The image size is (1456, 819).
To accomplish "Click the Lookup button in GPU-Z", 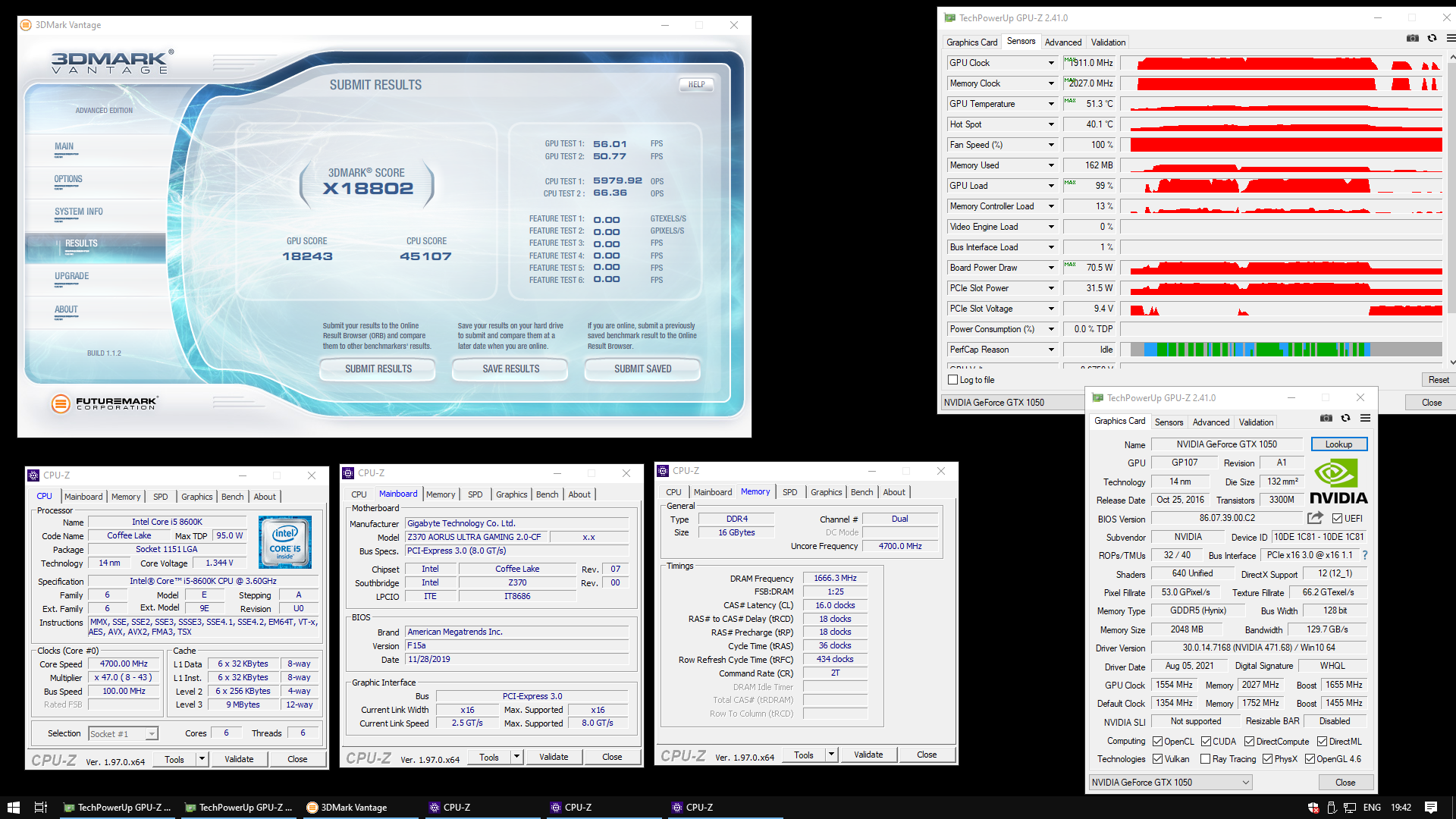I will 1338,444.
